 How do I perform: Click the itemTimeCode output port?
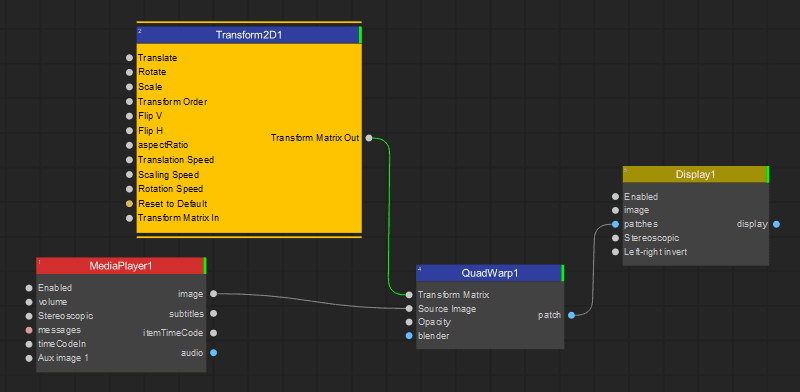coord(213,333)
